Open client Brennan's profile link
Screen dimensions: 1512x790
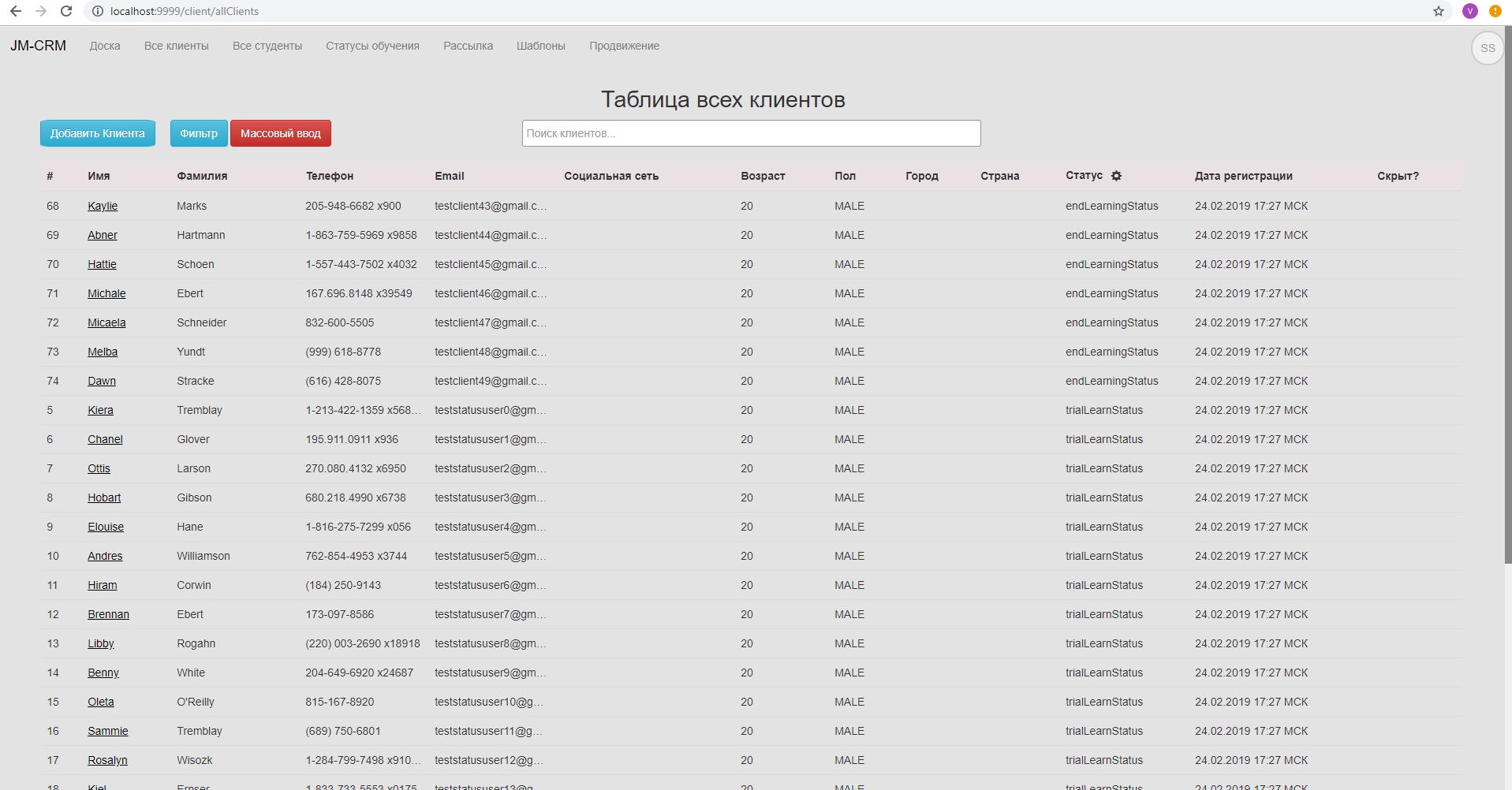tap(108, 614)
